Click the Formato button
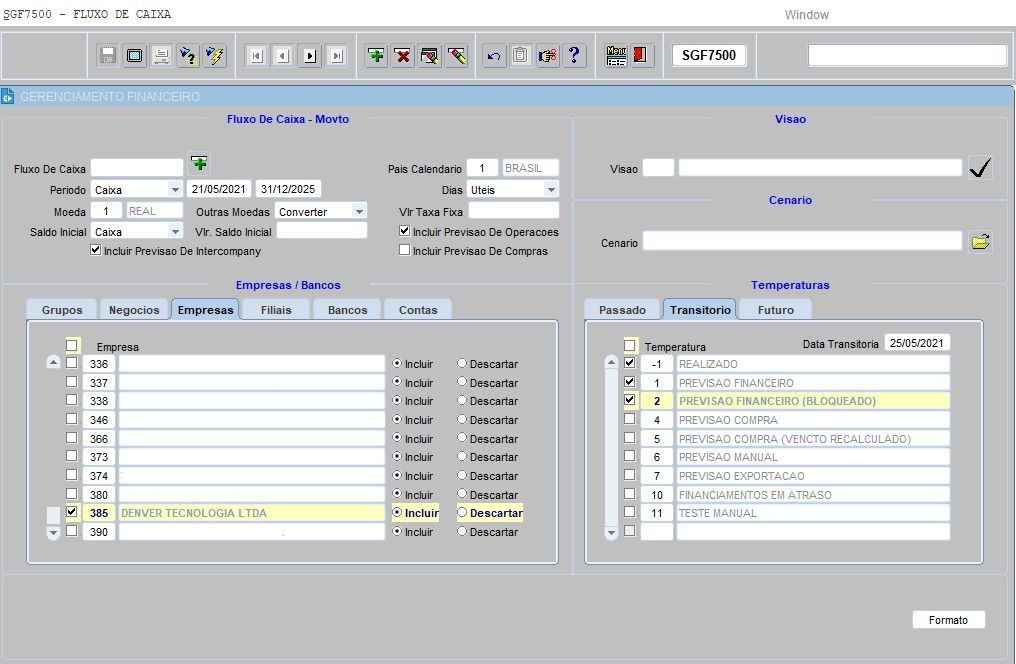Image resolution: width=1016 pixels, height=664 pixels. pyautogui.click(x=949, y=620)
